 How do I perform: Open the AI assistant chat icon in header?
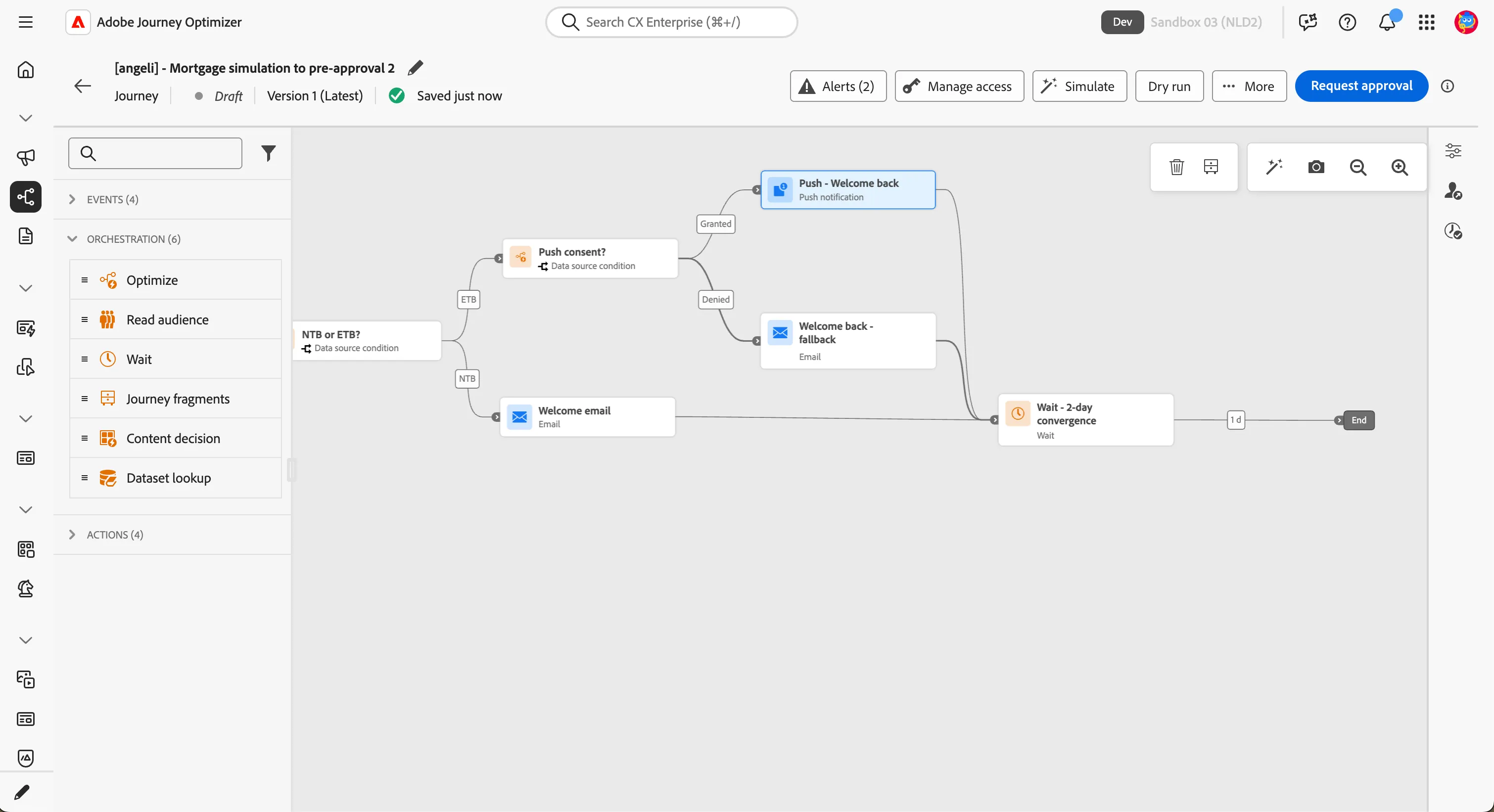(1307, 22)
